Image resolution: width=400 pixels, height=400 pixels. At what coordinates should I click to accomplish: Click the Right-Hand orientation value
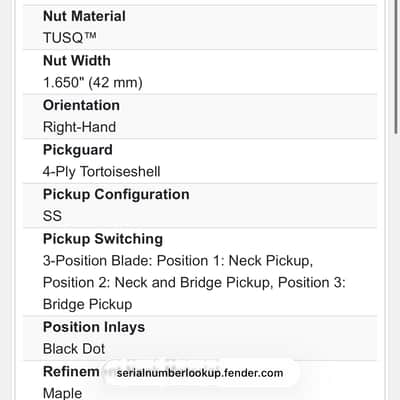[79, 127]
